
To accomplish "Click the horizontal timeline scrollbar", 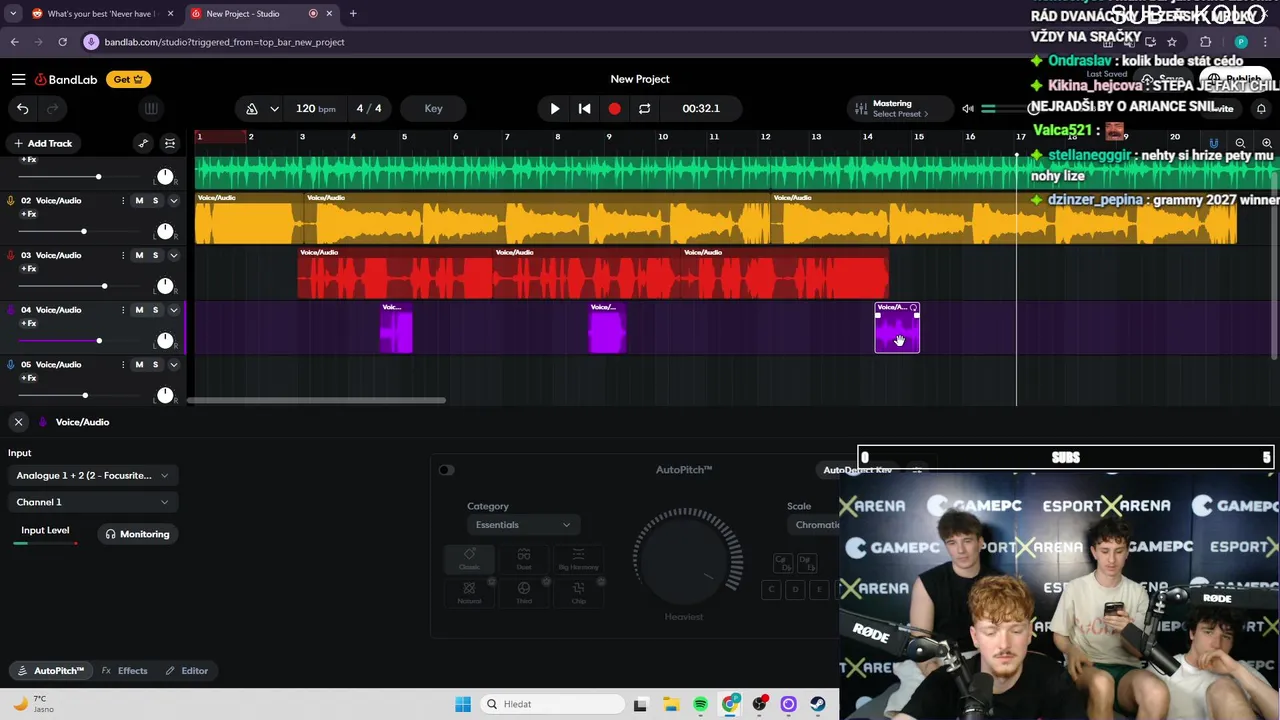I will tap(316, 401).
